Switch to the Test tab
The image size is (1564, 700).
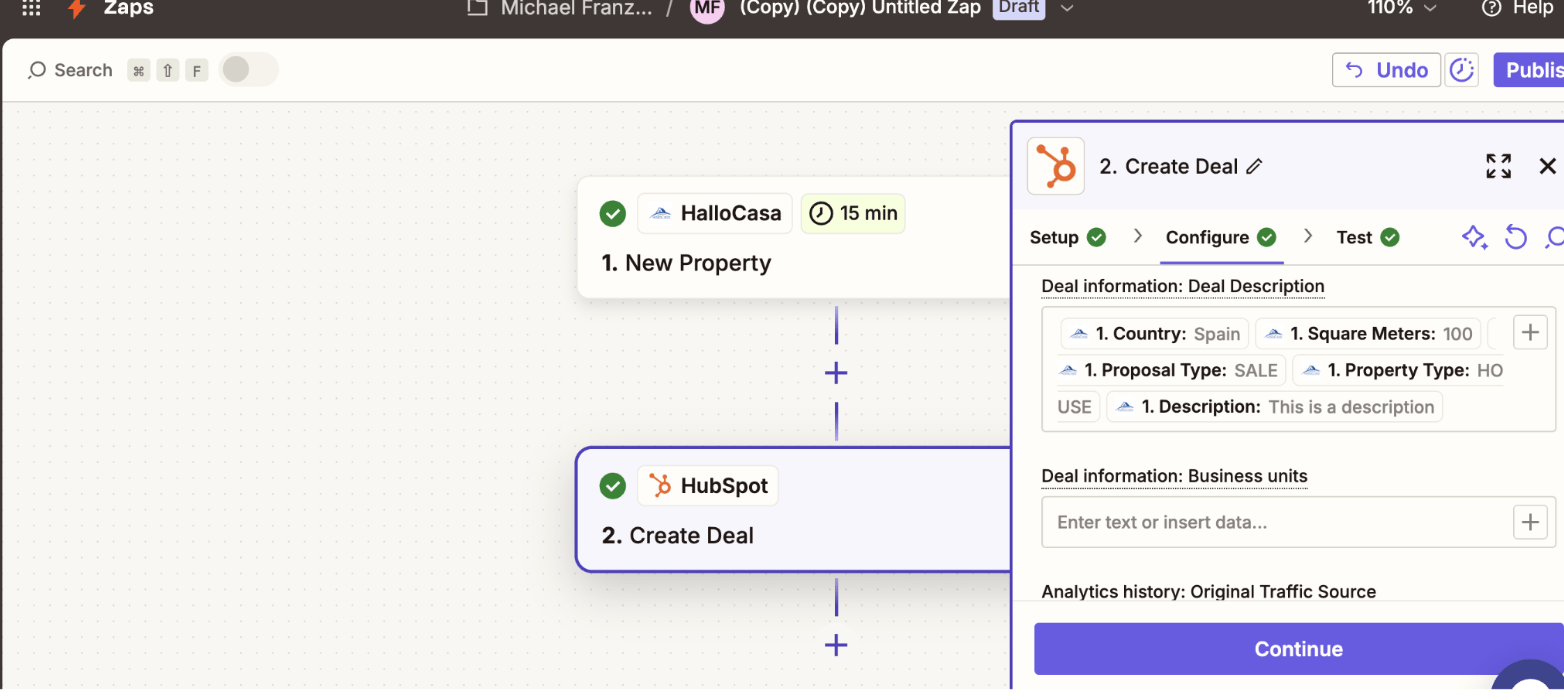(1367, 237)
